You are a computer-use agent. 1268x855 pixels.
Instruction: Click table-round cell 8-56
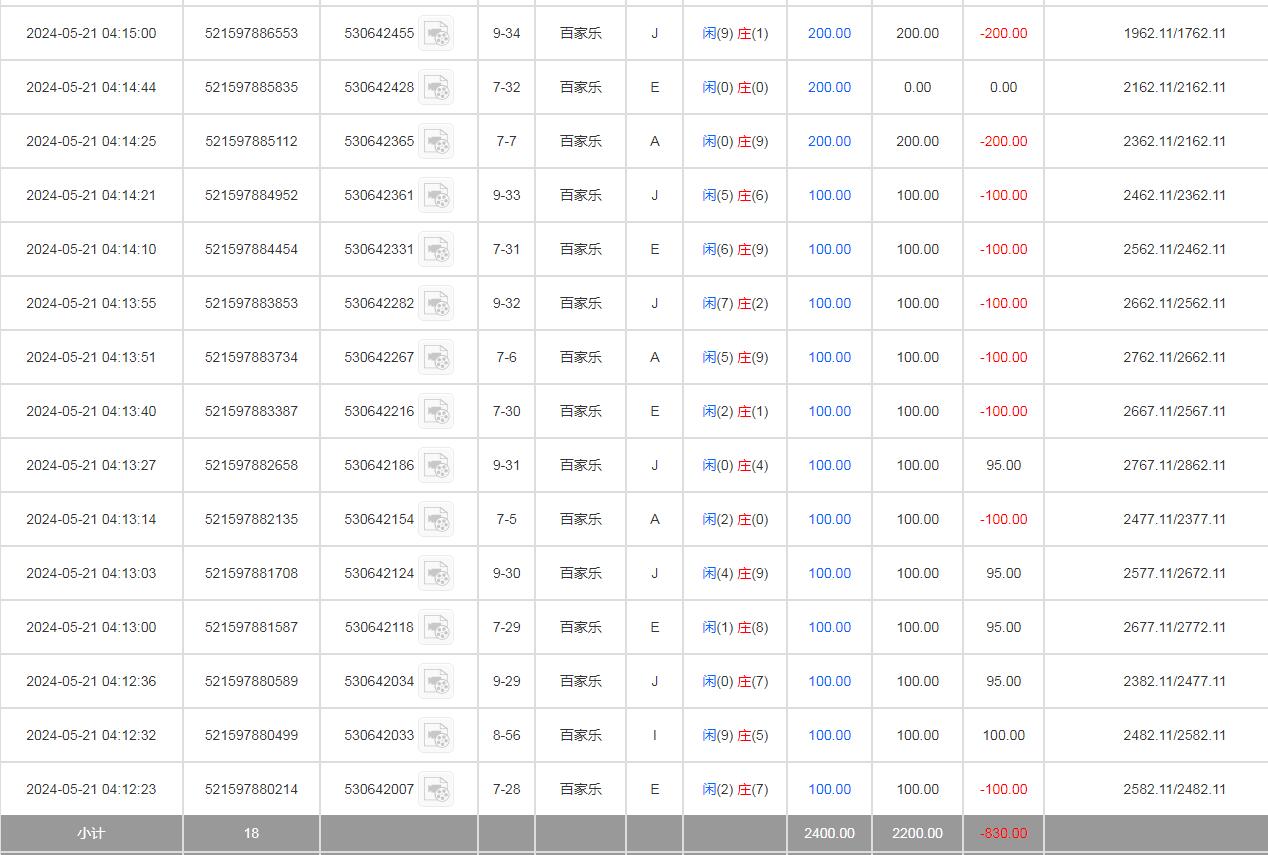point(506,735)
